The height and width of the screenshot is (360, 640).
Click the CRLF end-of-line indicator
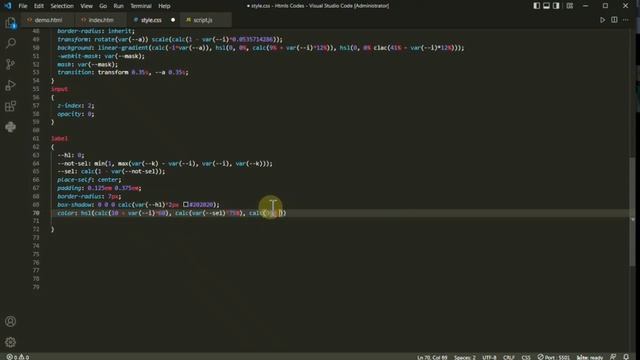tap(509, 357)
